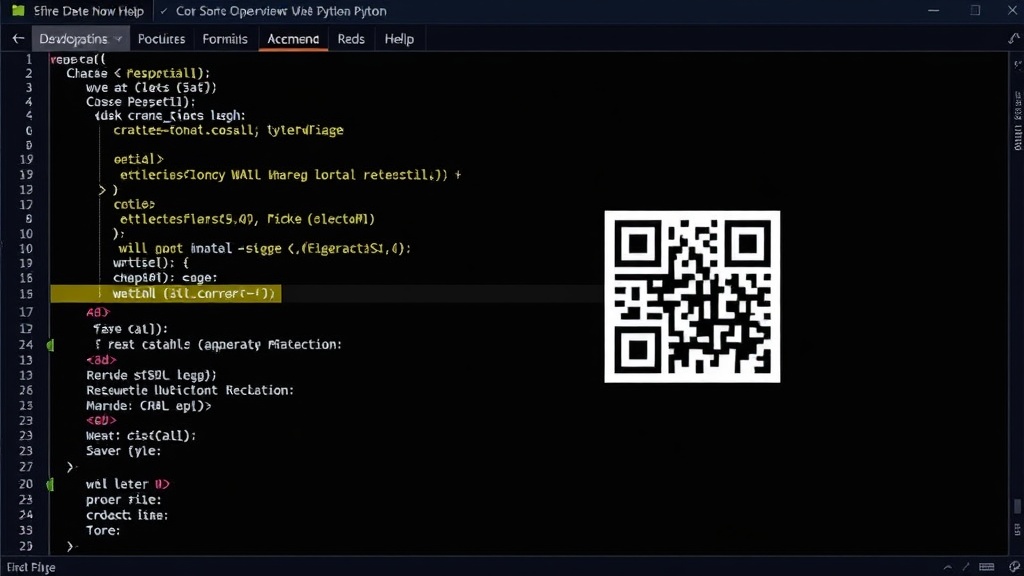Image resolution: width=1024 pixels, height=576 pixels.
Task: Click the checkmark icon before 'Cor Sorte Operview'
Action: 163,11
